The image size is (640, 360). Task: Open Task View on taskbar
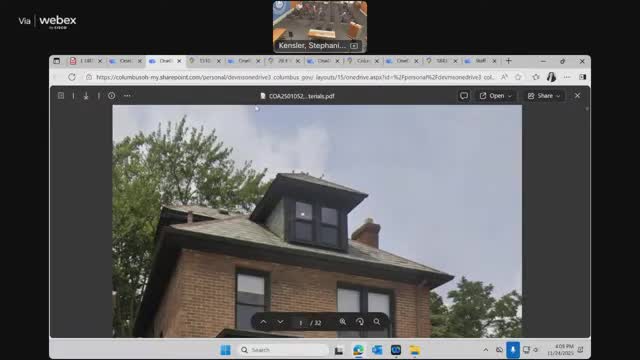point(339,350)
